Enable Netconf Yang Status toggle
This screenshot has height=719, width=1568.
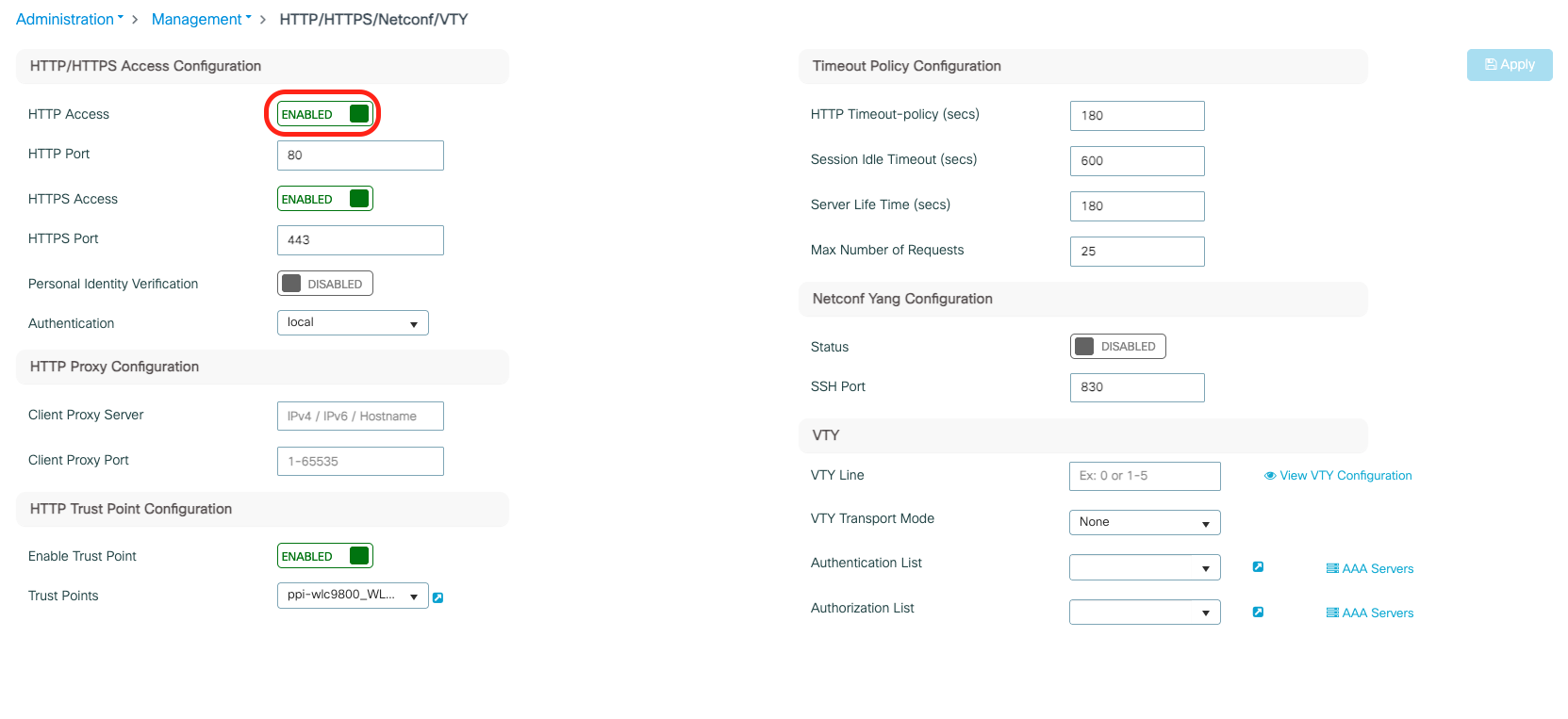(x=1118, y=347)
